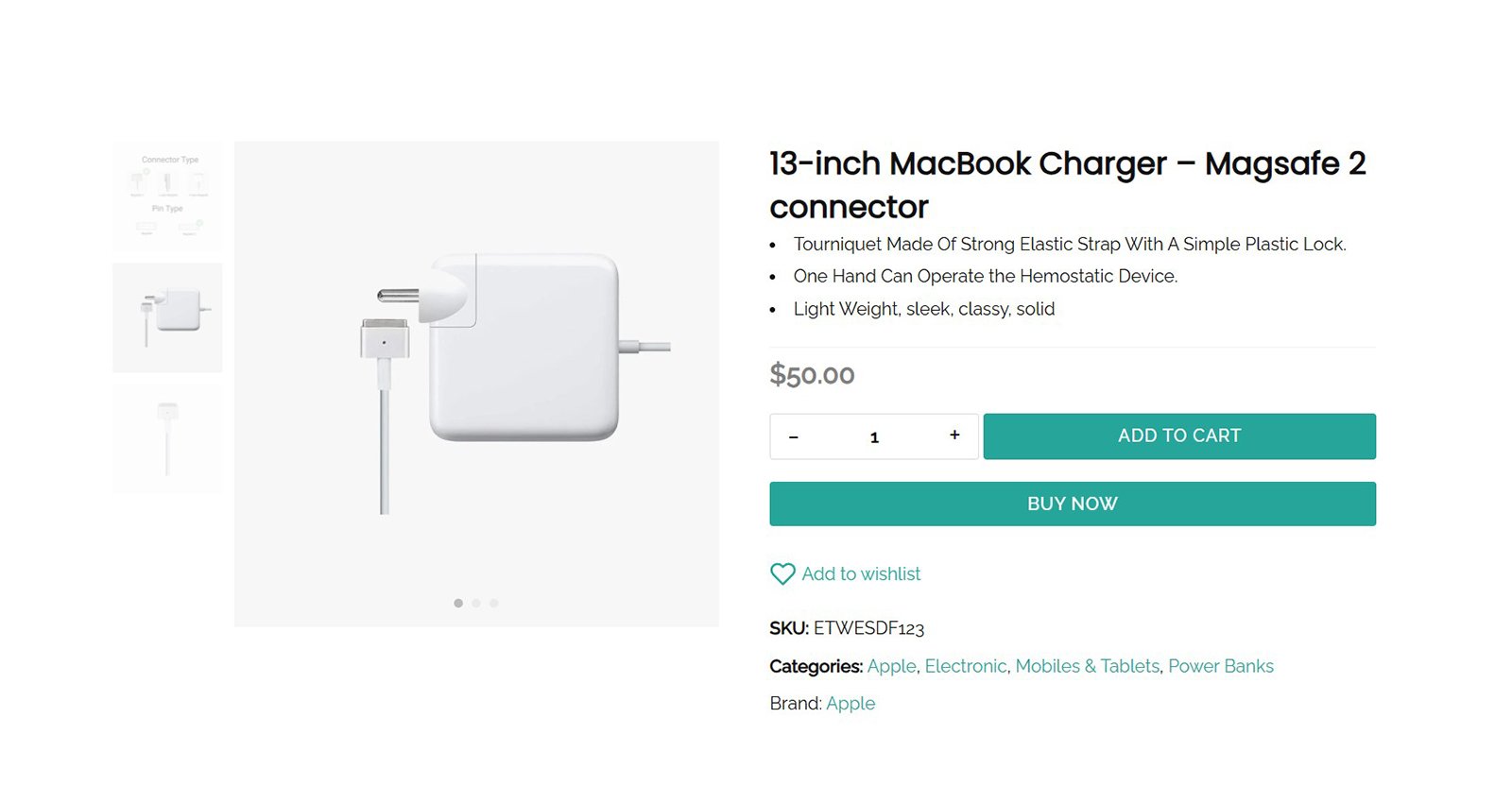
Task: Open the Electronic category link
Action: coord(965,666)
